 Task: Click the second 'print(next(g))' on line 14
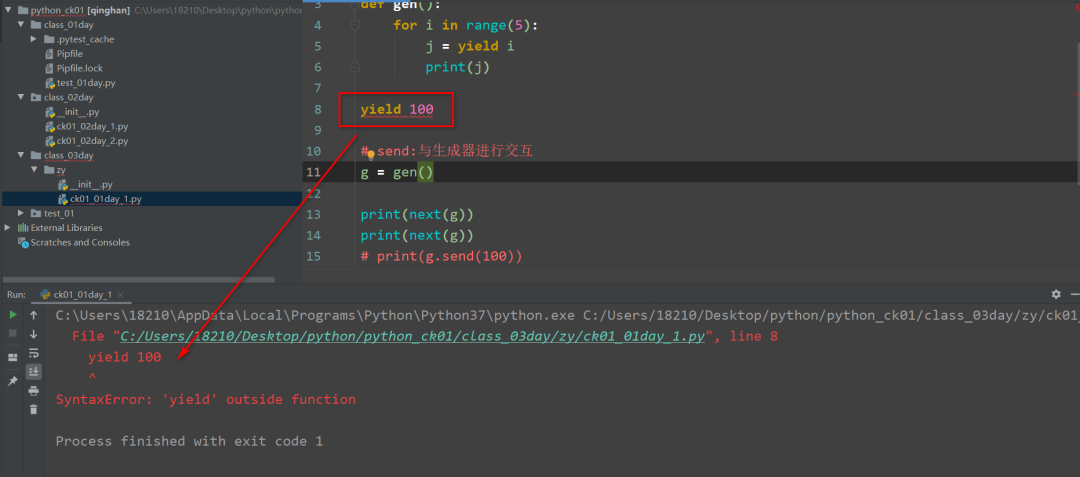point(417,235)
